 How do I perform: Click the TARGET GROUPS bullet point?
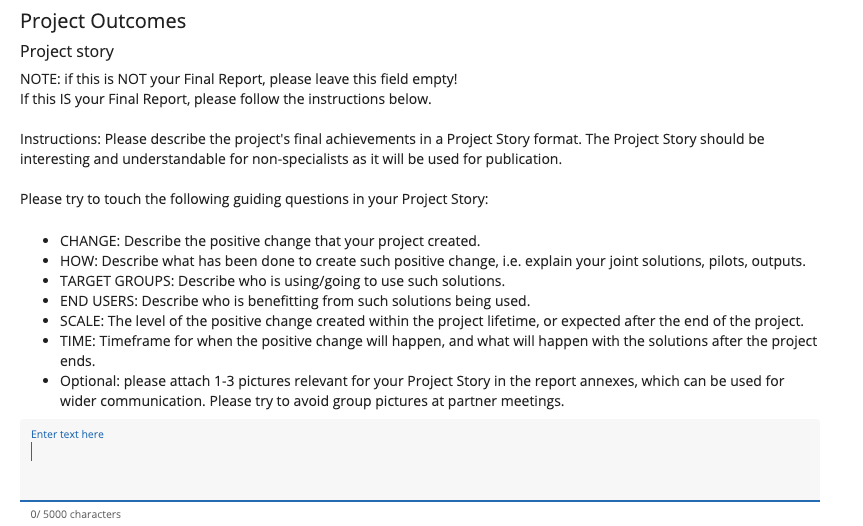click(x=282, y=281)
